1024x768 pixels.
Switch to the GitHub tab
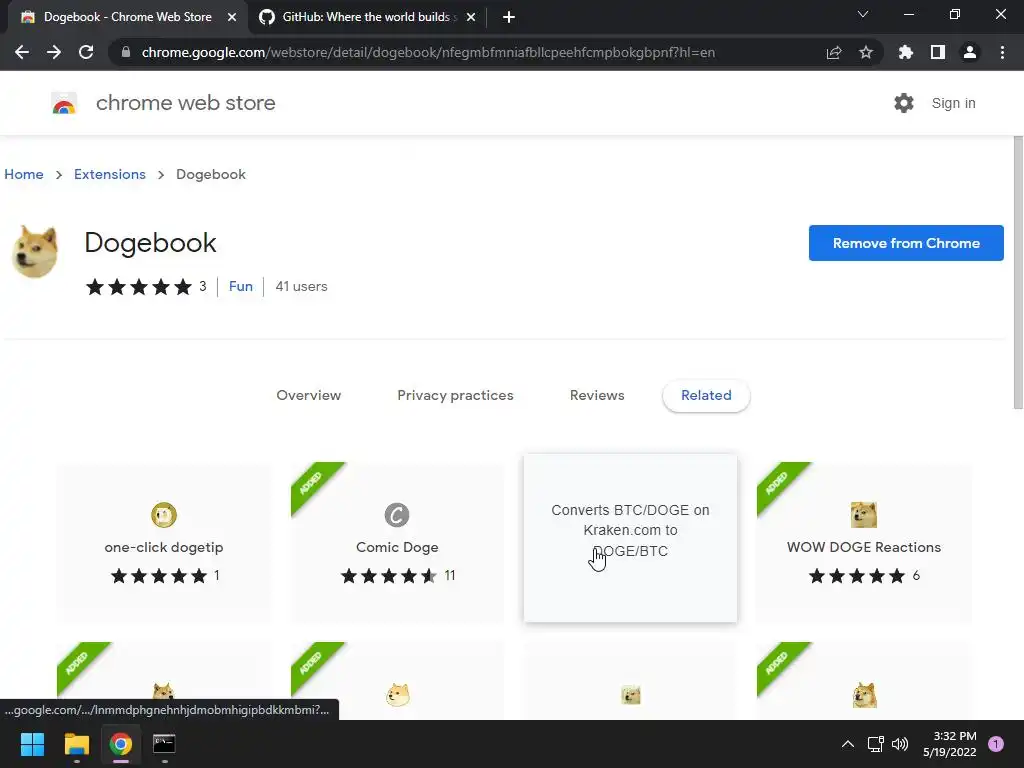pyautogui.click(x=367, y=17)
